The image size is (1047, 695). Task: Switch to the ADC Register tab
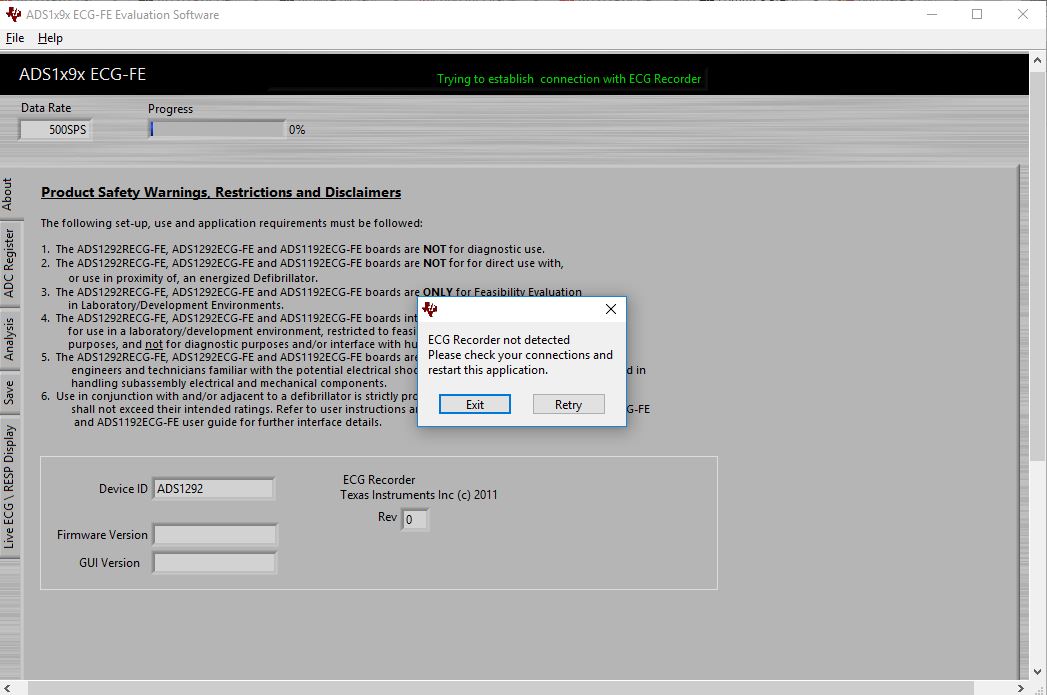click(x=9, y=263)
